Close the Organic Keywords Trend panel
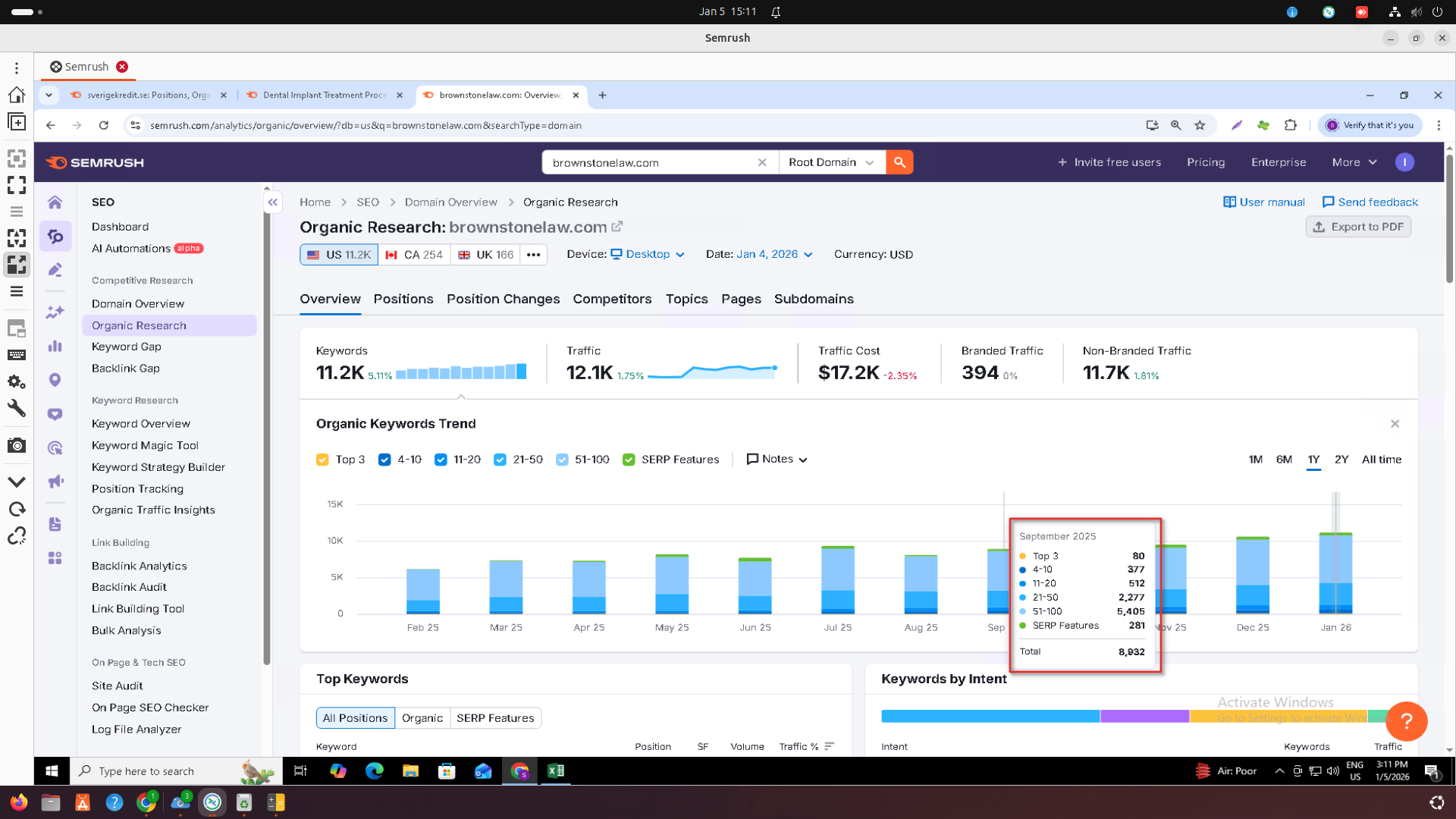Screen dimensions: 1456x819 pos(1395,424)
